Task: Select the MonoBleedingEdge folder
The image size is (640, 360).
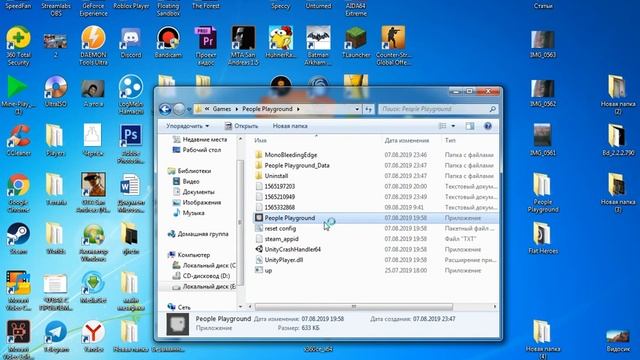Action: (x=286, y=155)
